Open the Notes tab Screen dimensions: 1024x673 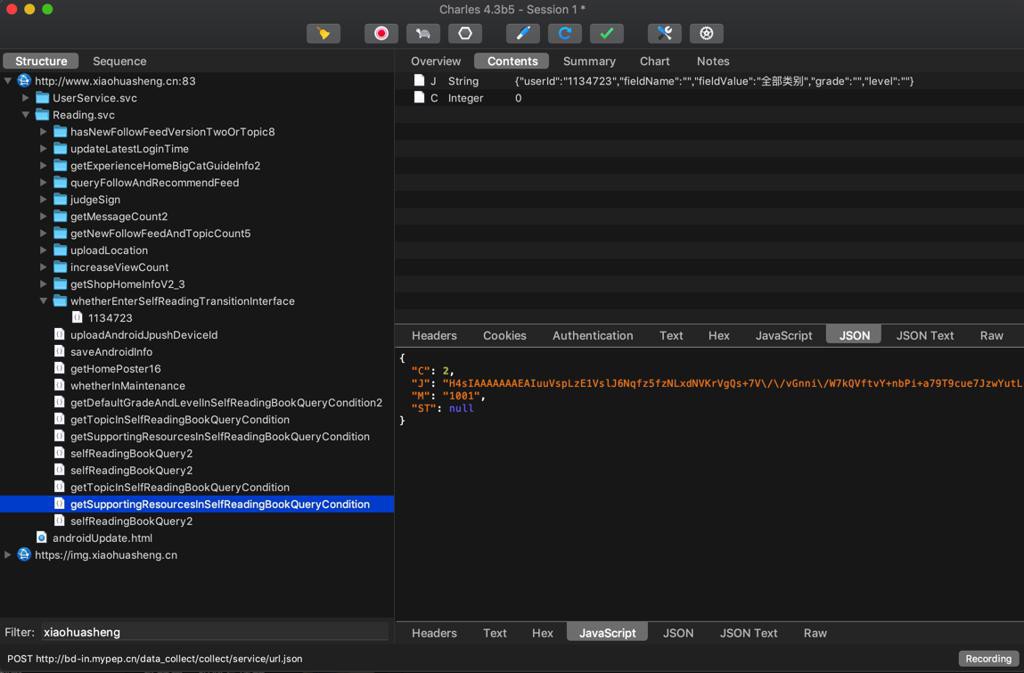click(712, 61)
